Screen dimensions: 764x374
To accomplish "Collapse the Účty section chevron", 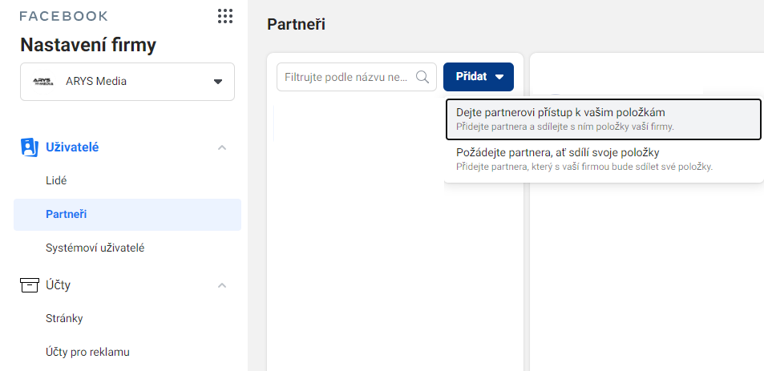I will pyautogui.click(x=222, y=285).
